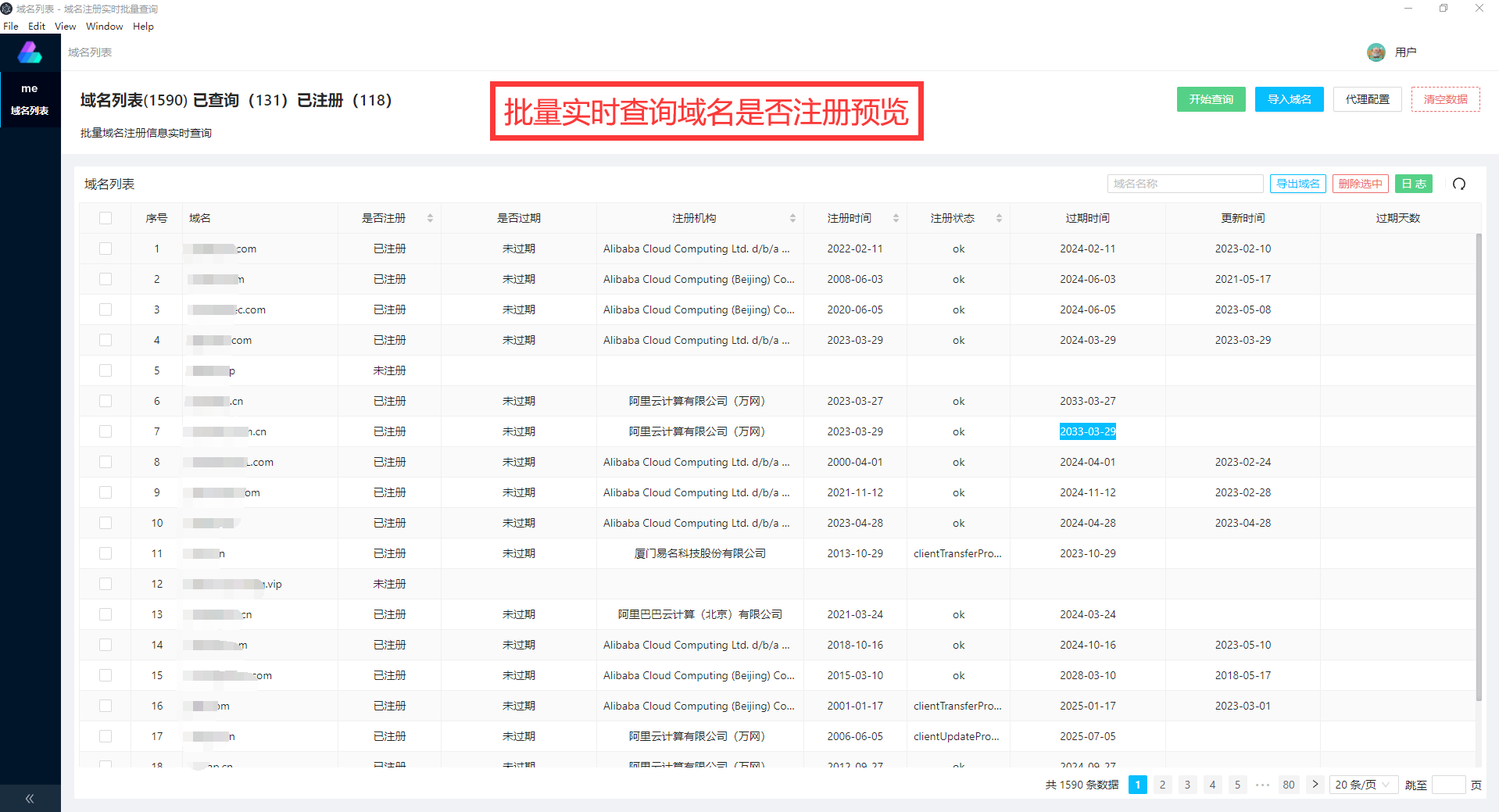Sort by 是否注册 column arrows
The width and height of the screenshot is (1499, 812).
point(430,218)
